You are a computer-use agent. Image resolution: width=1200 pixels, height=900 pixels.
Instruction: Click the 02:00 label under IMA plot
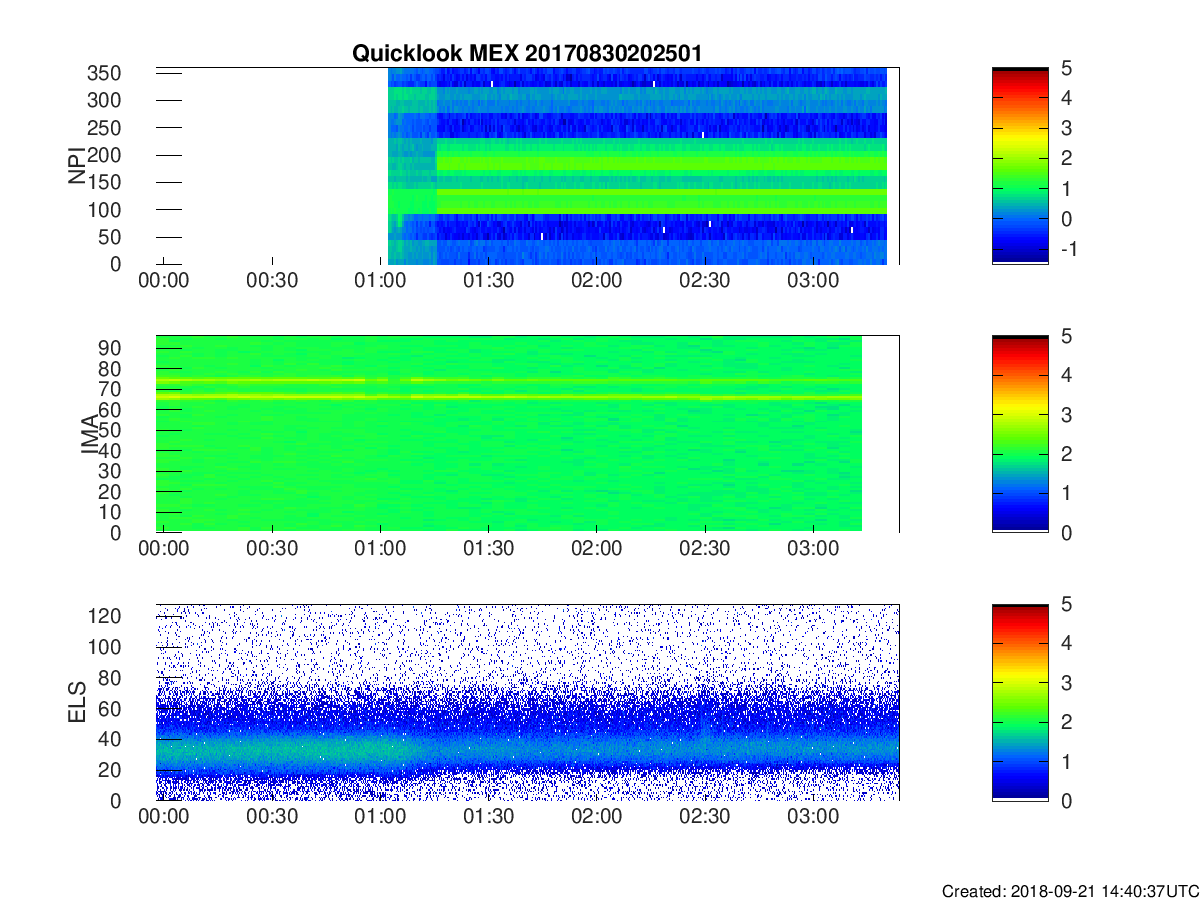click(x=597, y=549)
